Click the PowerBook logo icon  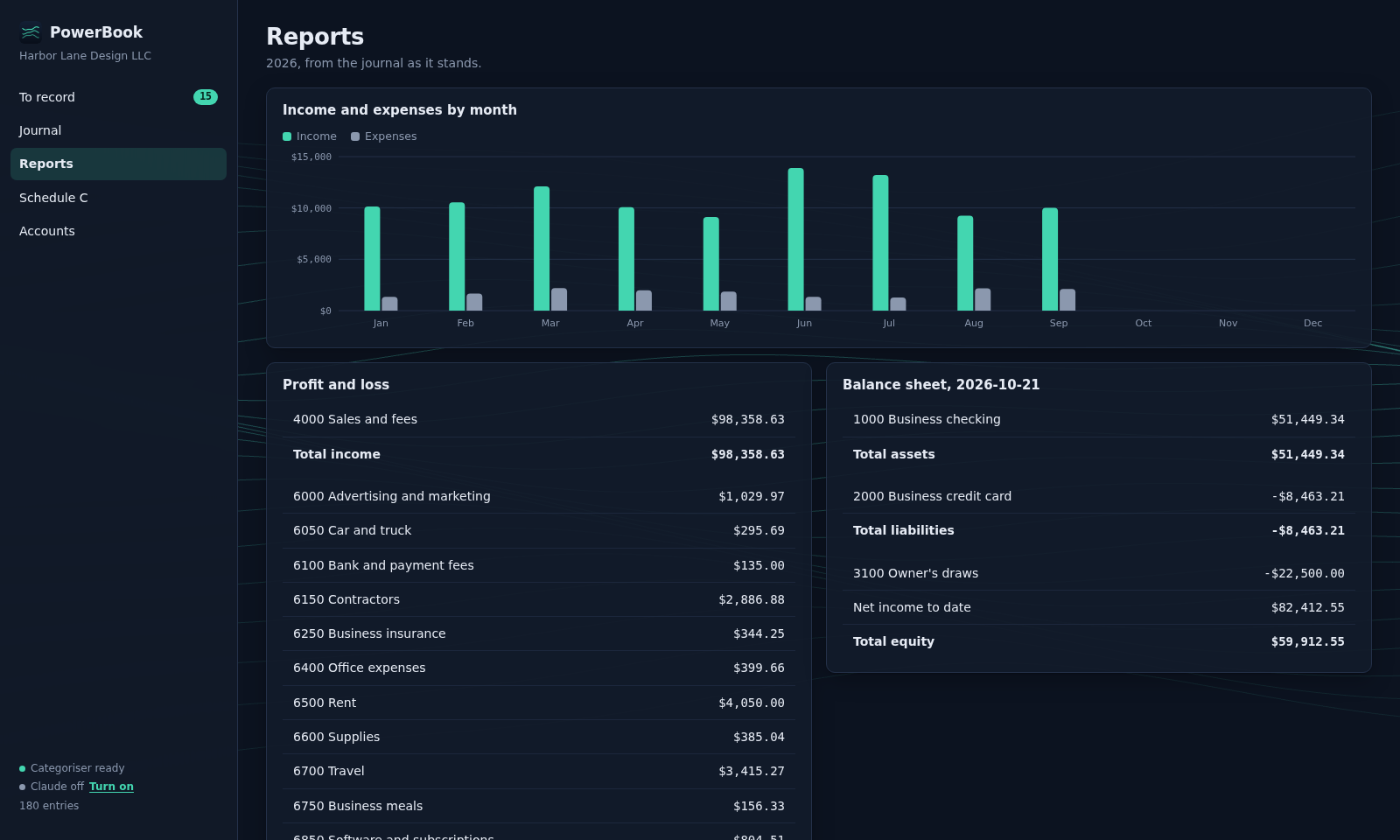pyautogui.click(x=31, y=32)
